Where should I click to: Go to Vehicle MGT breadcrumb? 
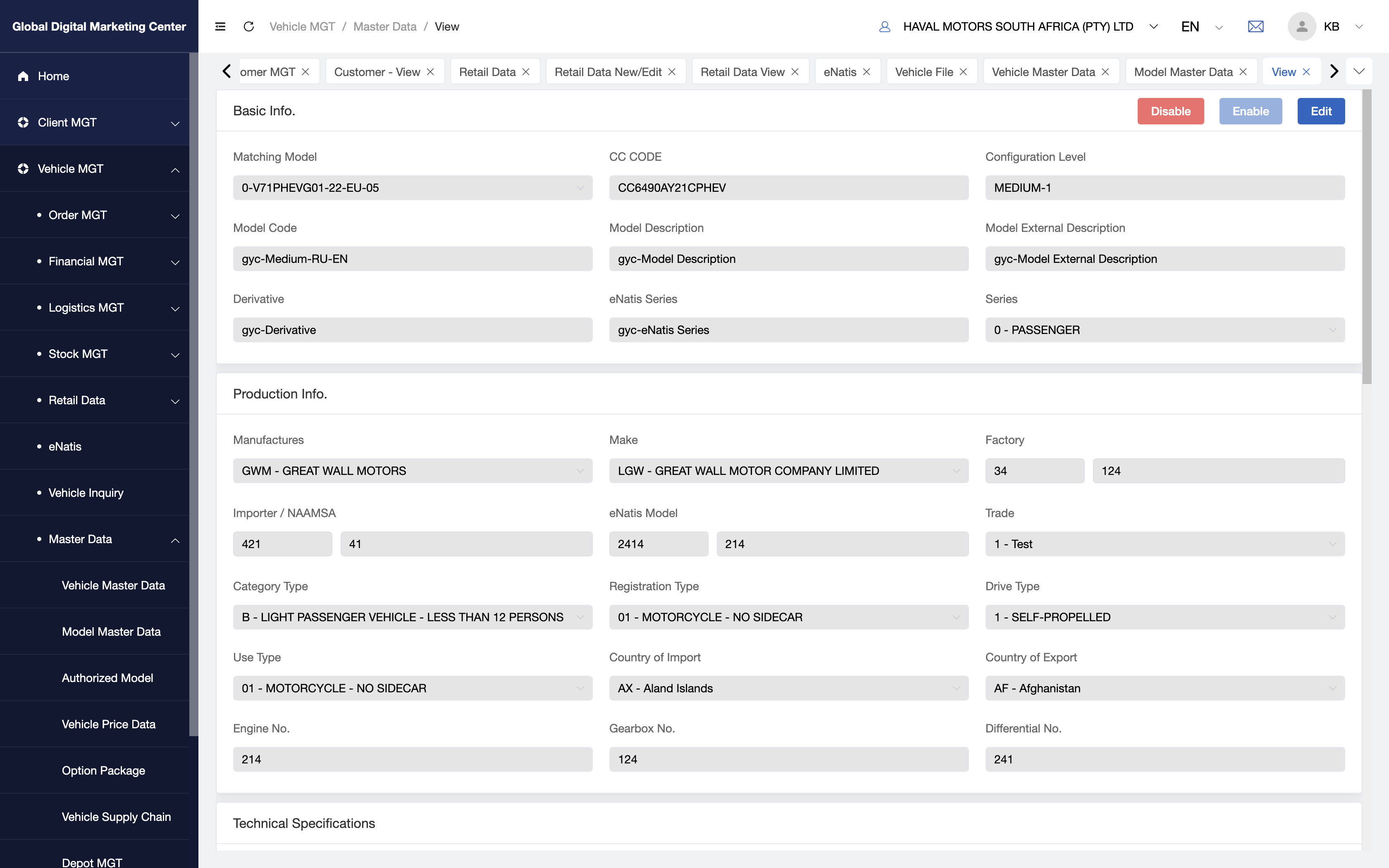[x=302, y=26]
